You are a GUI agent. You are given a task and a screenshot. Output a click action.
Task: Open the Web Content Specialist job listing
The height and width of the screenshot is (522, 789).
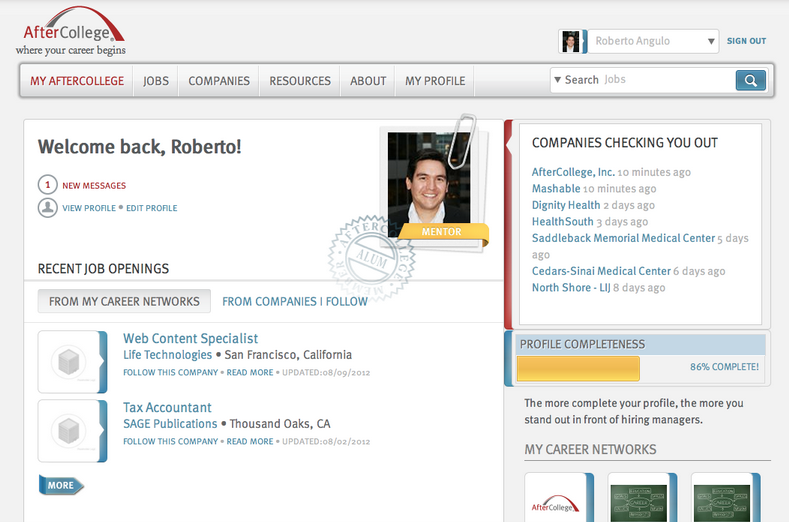pyautogui.click(x=190, y=339)
